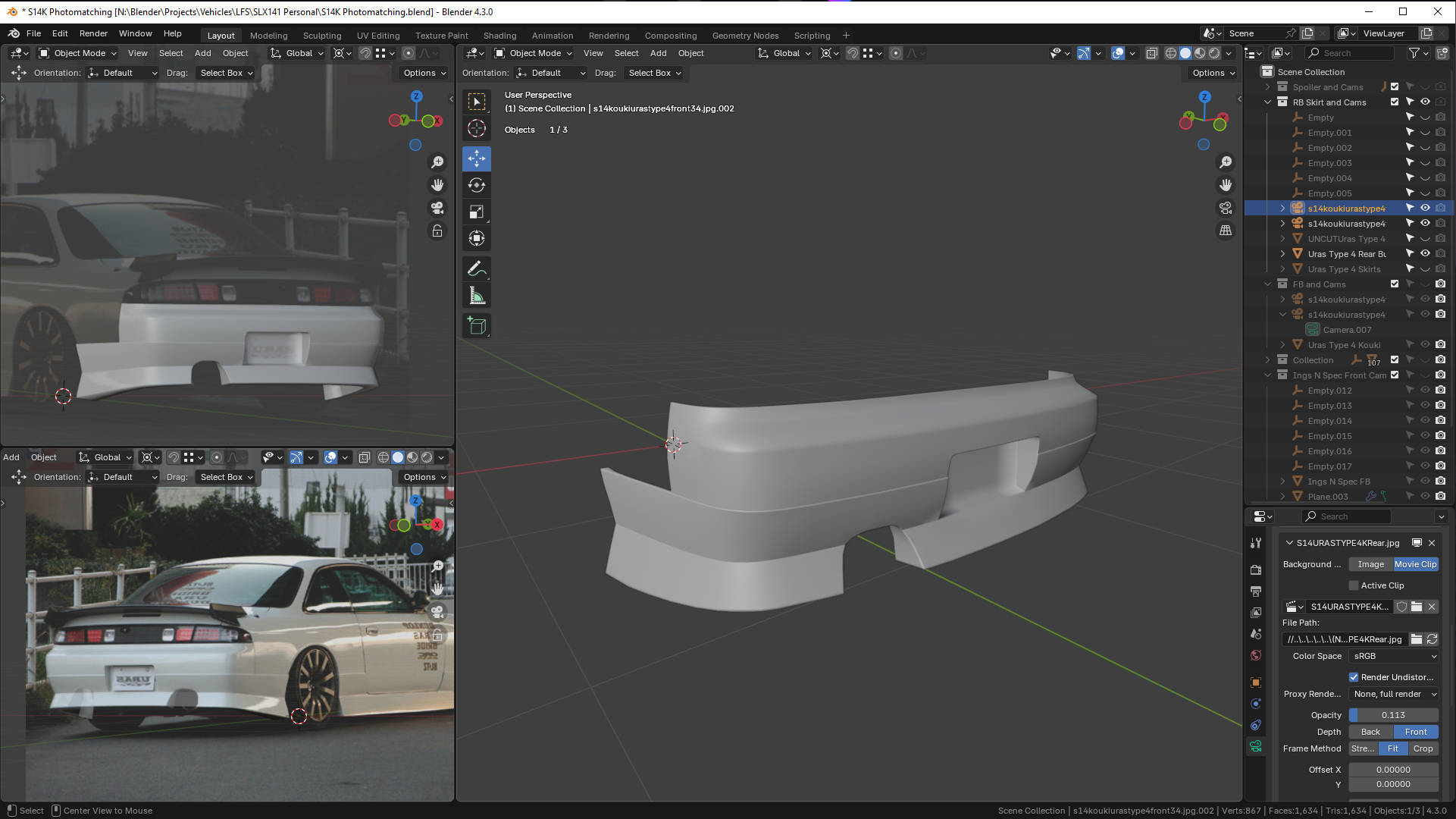This screenshot has width=1456, height=819.
Task: Click the 3D Cursor tool
Action: pos(477,128)
